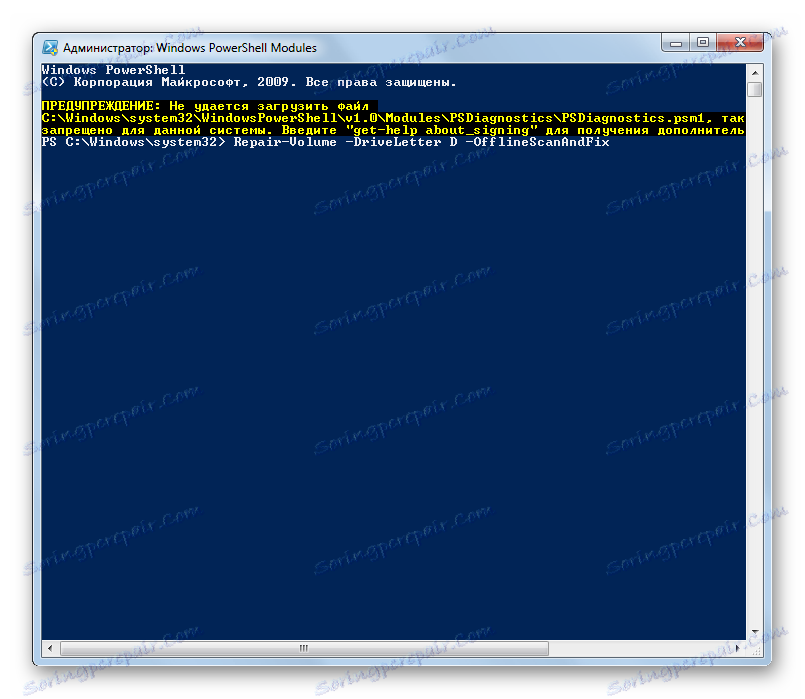Click the 'Repair-Volume' command text
Viewport: 805px width, 699px height.
[285, 142]
